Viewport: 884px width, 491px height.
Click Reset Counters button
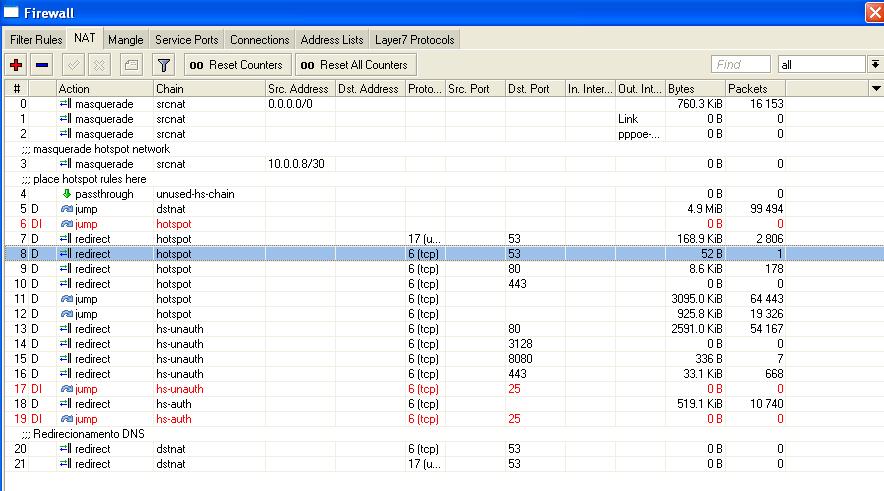(237, 65)
